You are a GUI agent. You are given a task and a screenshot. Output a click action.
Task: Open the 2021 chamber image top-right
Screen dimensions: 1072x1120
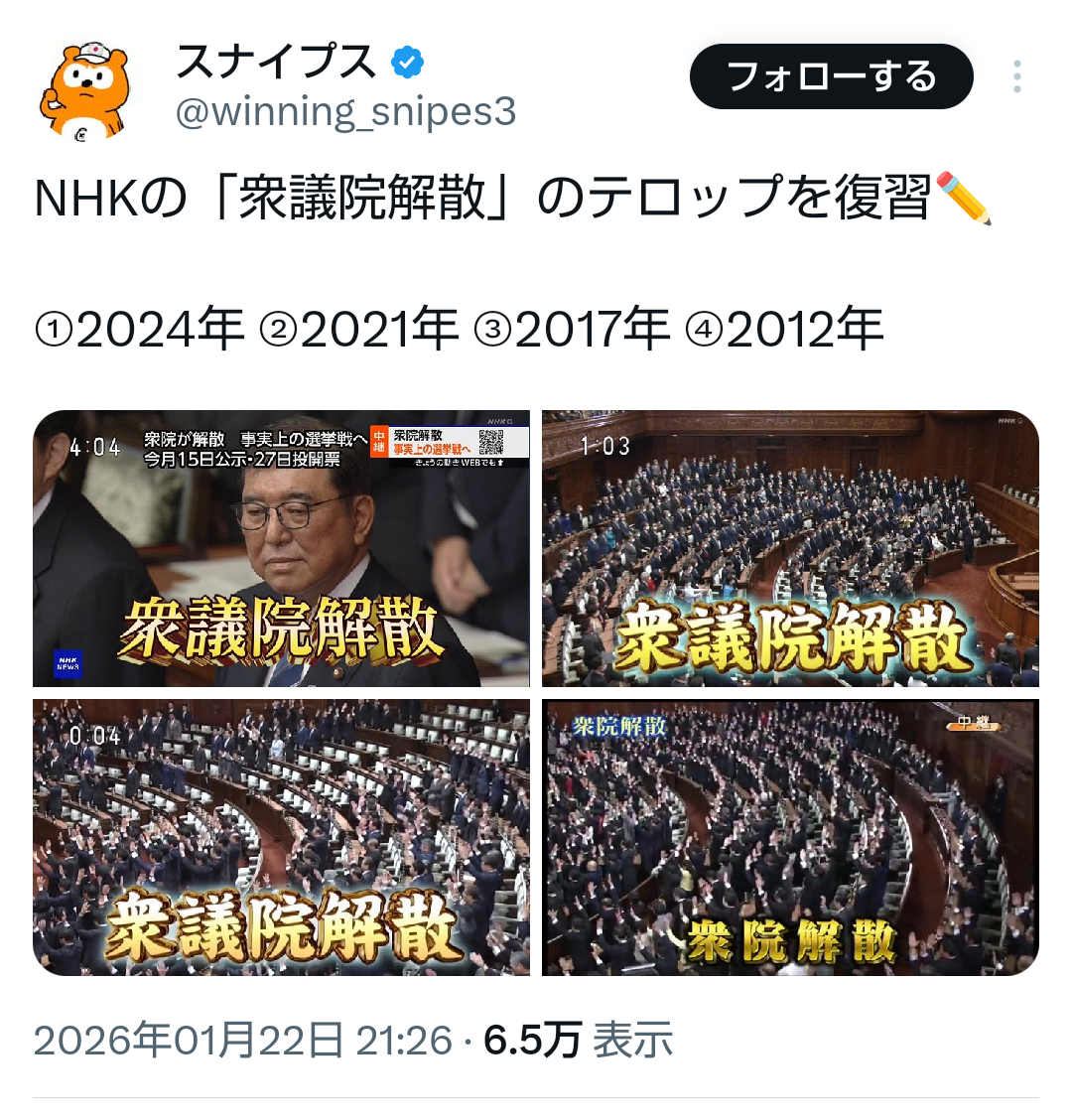point(791,548)
